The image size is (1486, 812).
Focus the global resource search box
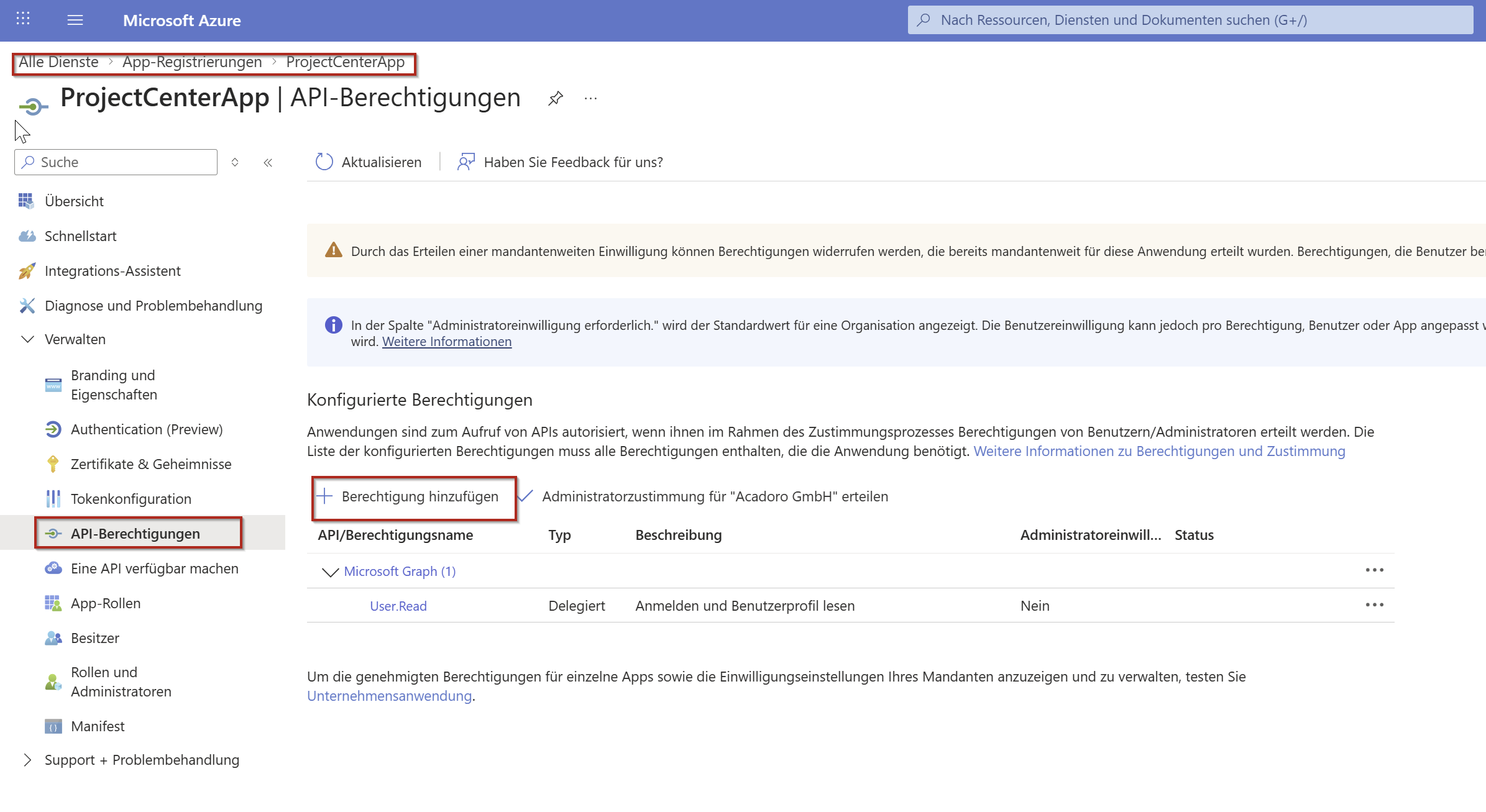point(1190,20)
